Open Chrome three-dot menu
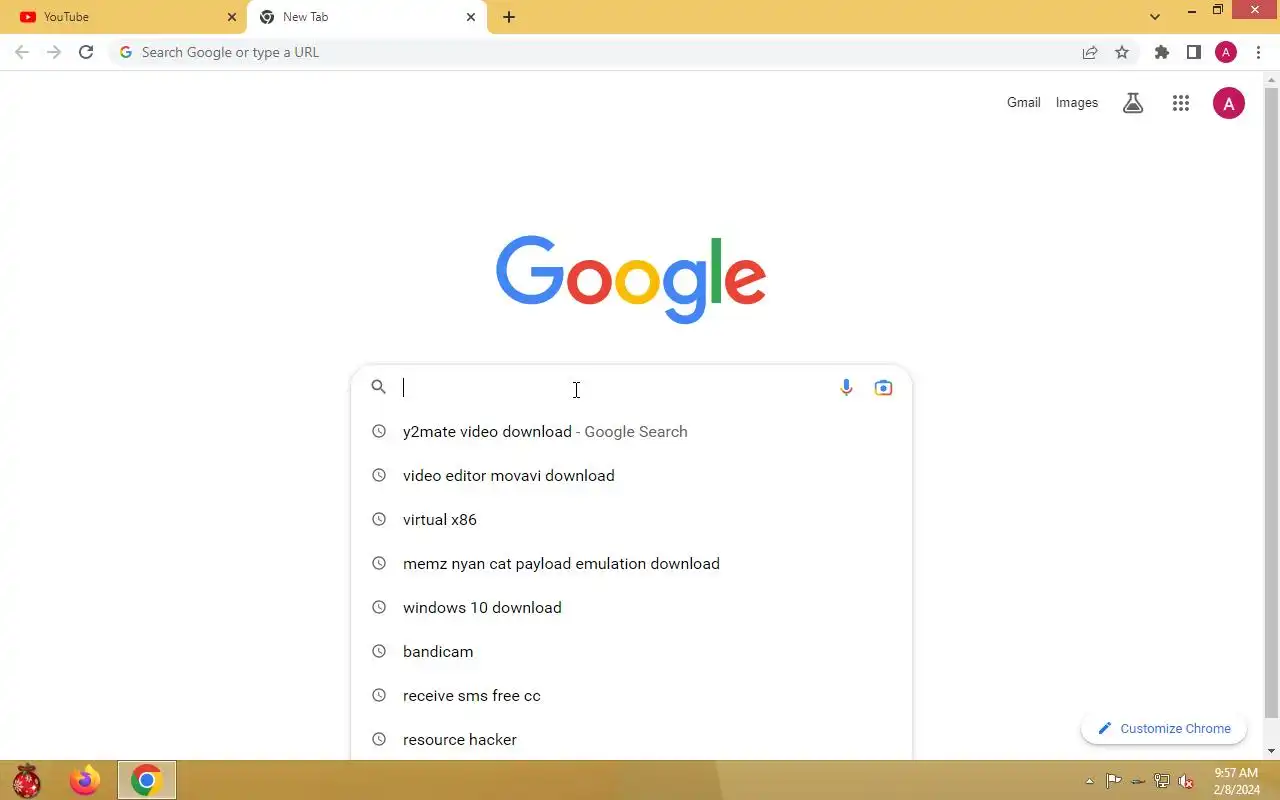 1258,52
